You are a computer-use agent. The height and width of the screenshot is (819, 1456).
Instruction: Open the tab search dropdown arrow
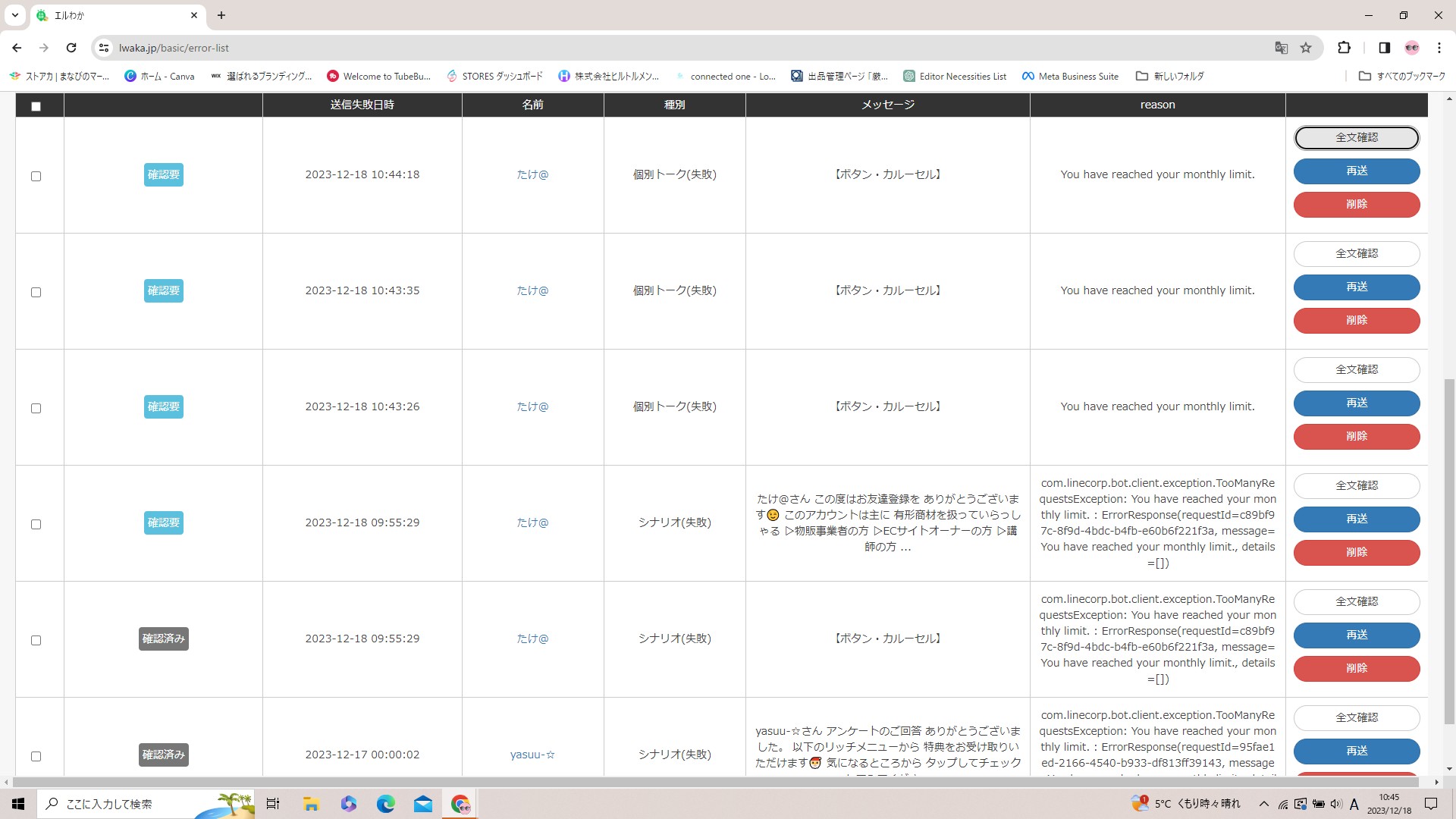pos(14,15)
